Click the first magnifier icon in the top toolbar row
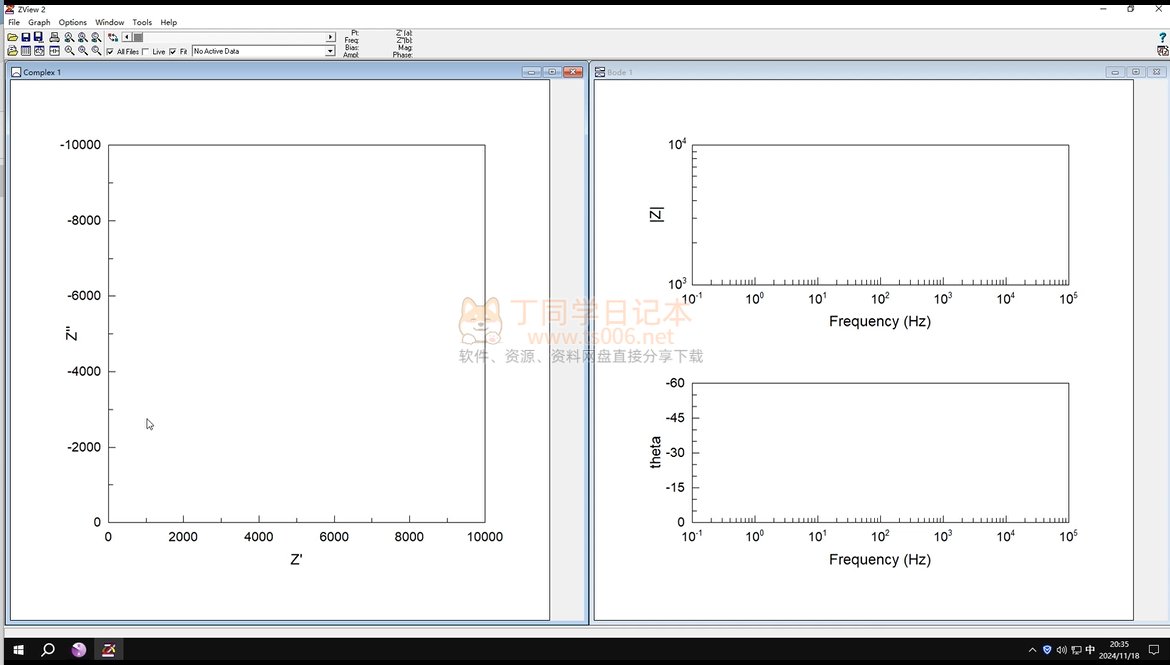Viewport: 1170px width, 665px height. (x=69, y=37)
